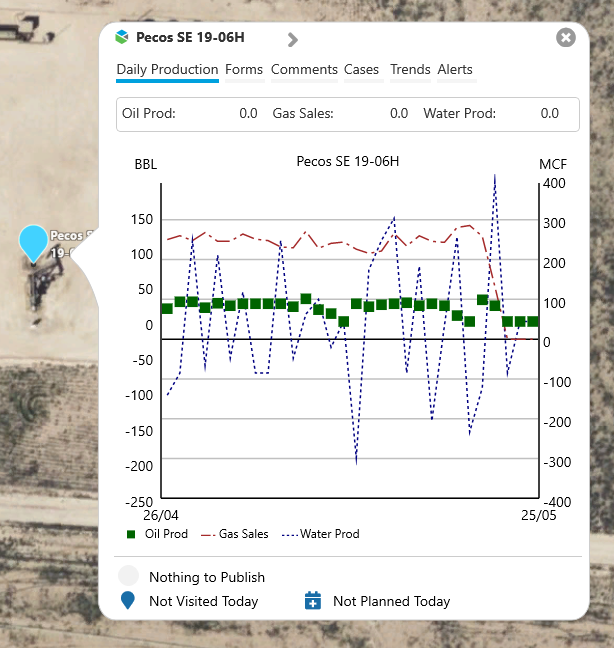The width and height of the screenshot is (614, 648).
Task: Close the well details popup
Action: click(566, 38)
